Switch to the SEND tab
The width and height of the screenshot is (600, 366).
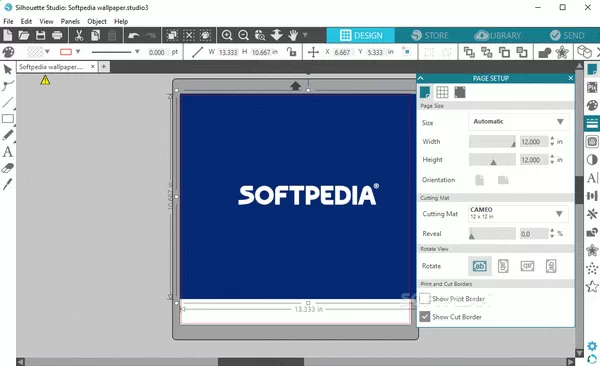[567, 36]
